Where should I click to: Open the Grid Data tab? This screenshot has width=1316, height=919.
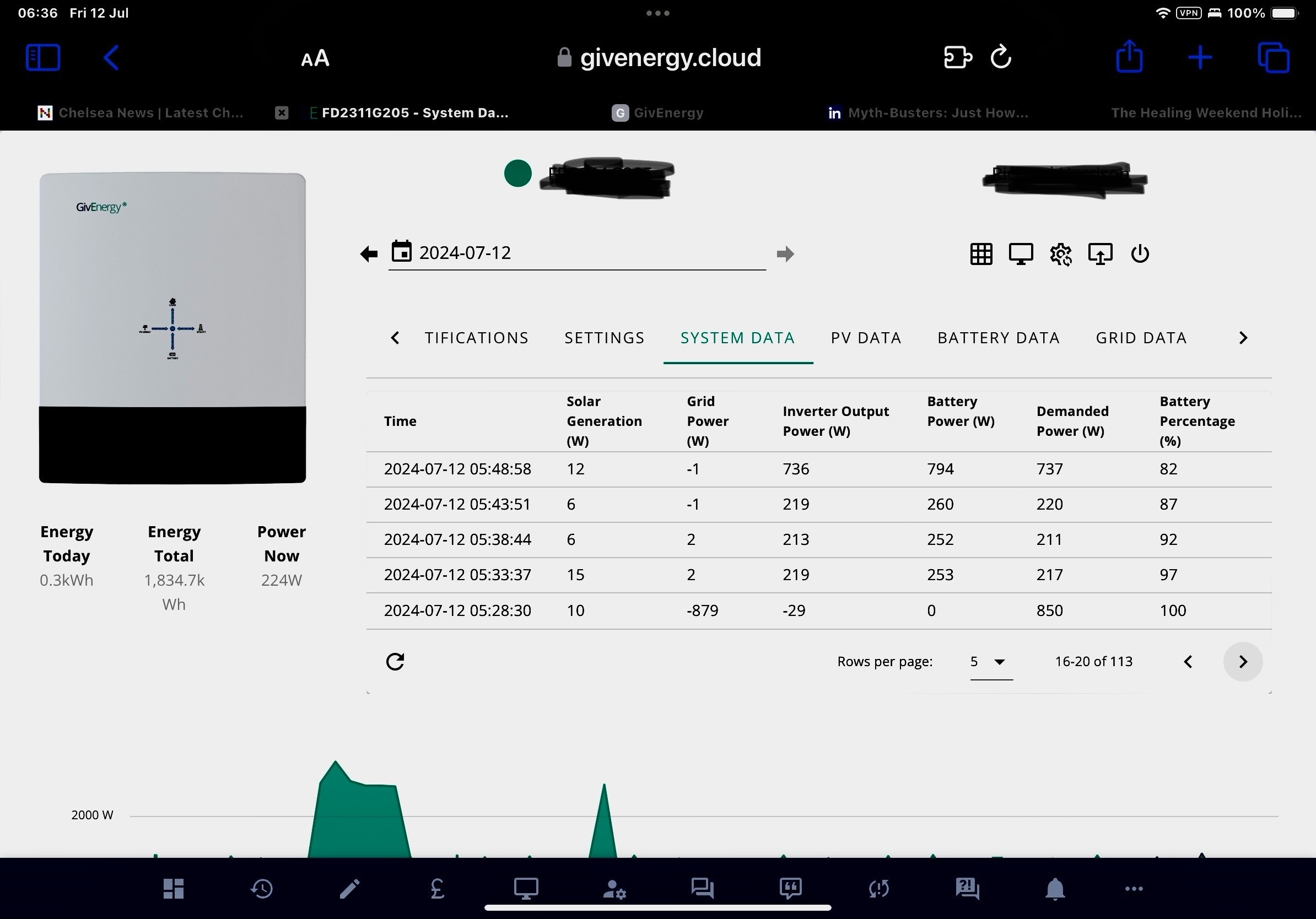click(1141, 338)
